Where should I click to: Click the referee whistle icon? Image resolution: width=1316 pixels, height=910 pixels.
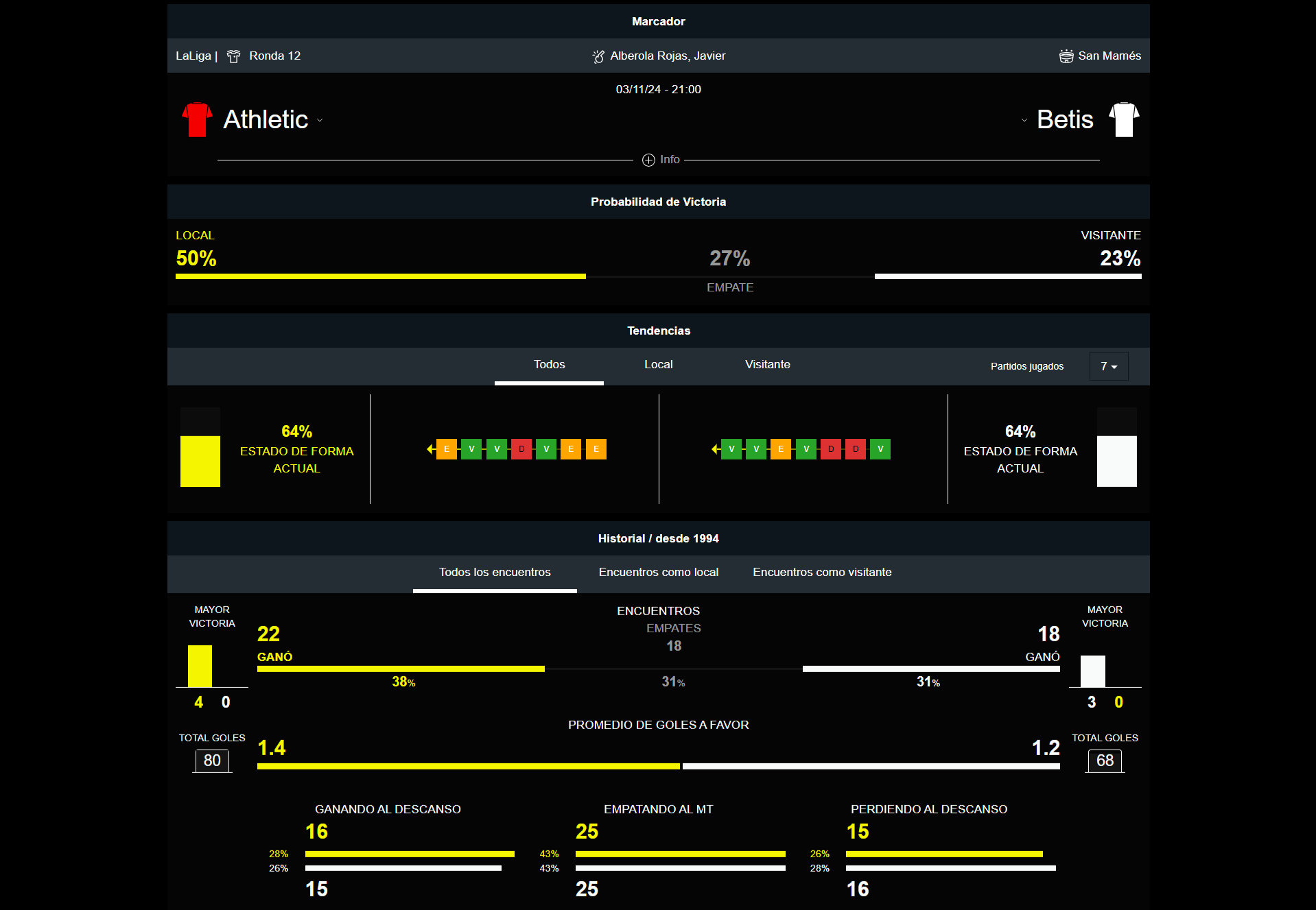pyautogui.click(x=598, y=56)
